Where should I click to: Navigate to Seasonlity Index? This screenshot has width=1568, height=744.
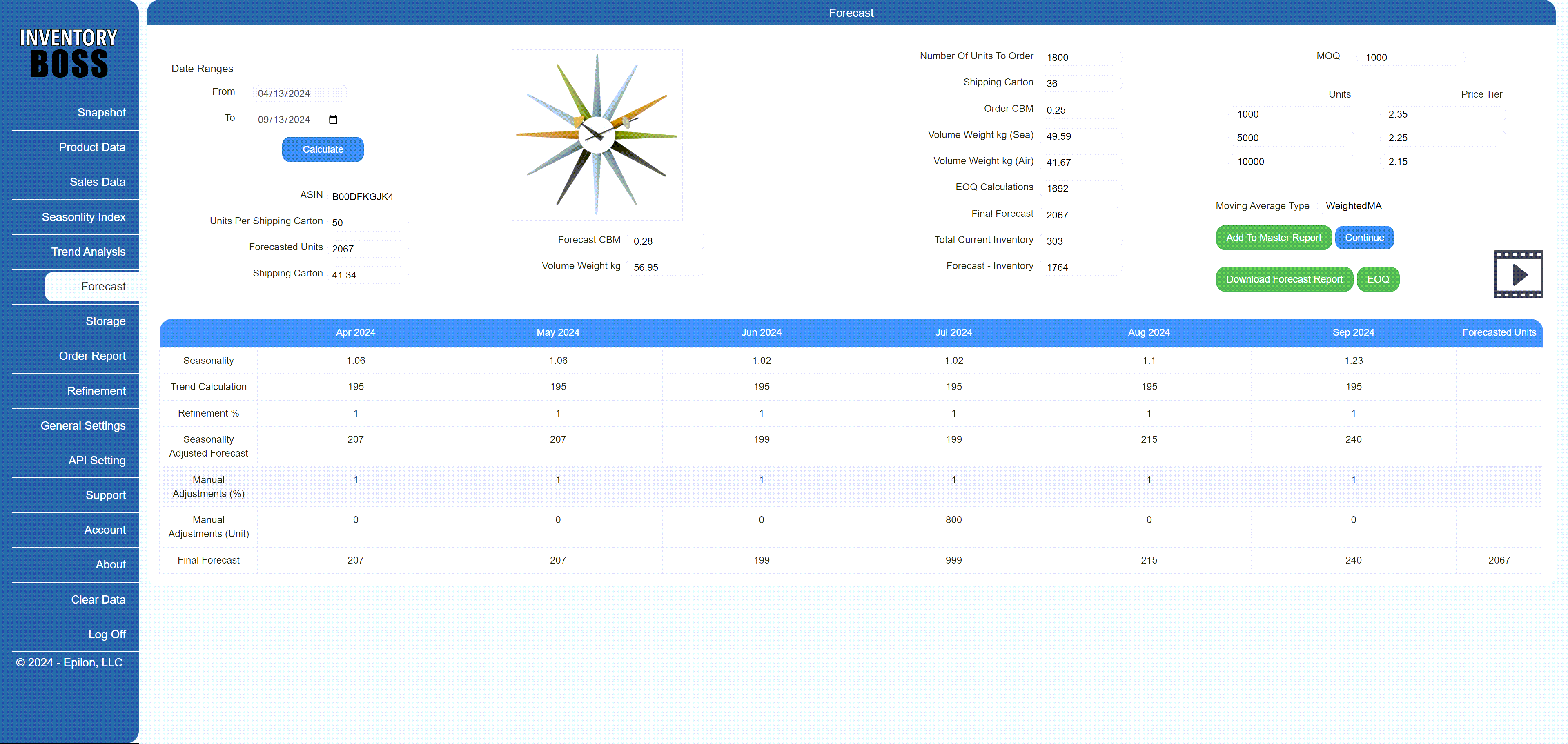pyautogui.click(x=83, y=217)
